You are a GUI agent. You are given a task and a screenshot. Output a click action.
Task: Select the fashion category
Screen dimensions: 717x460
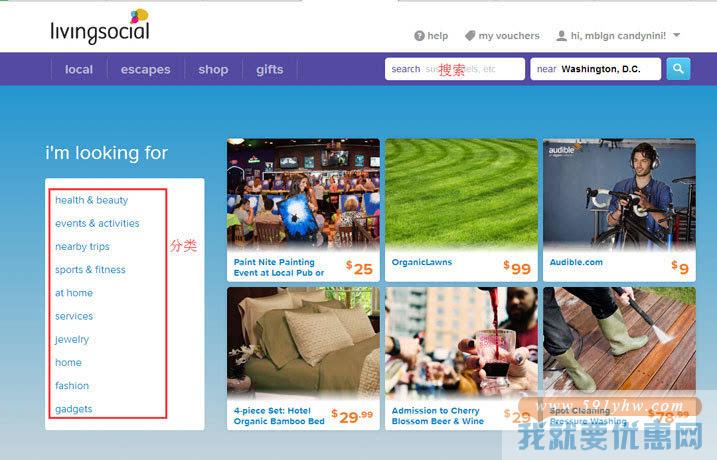pos(72,385)
